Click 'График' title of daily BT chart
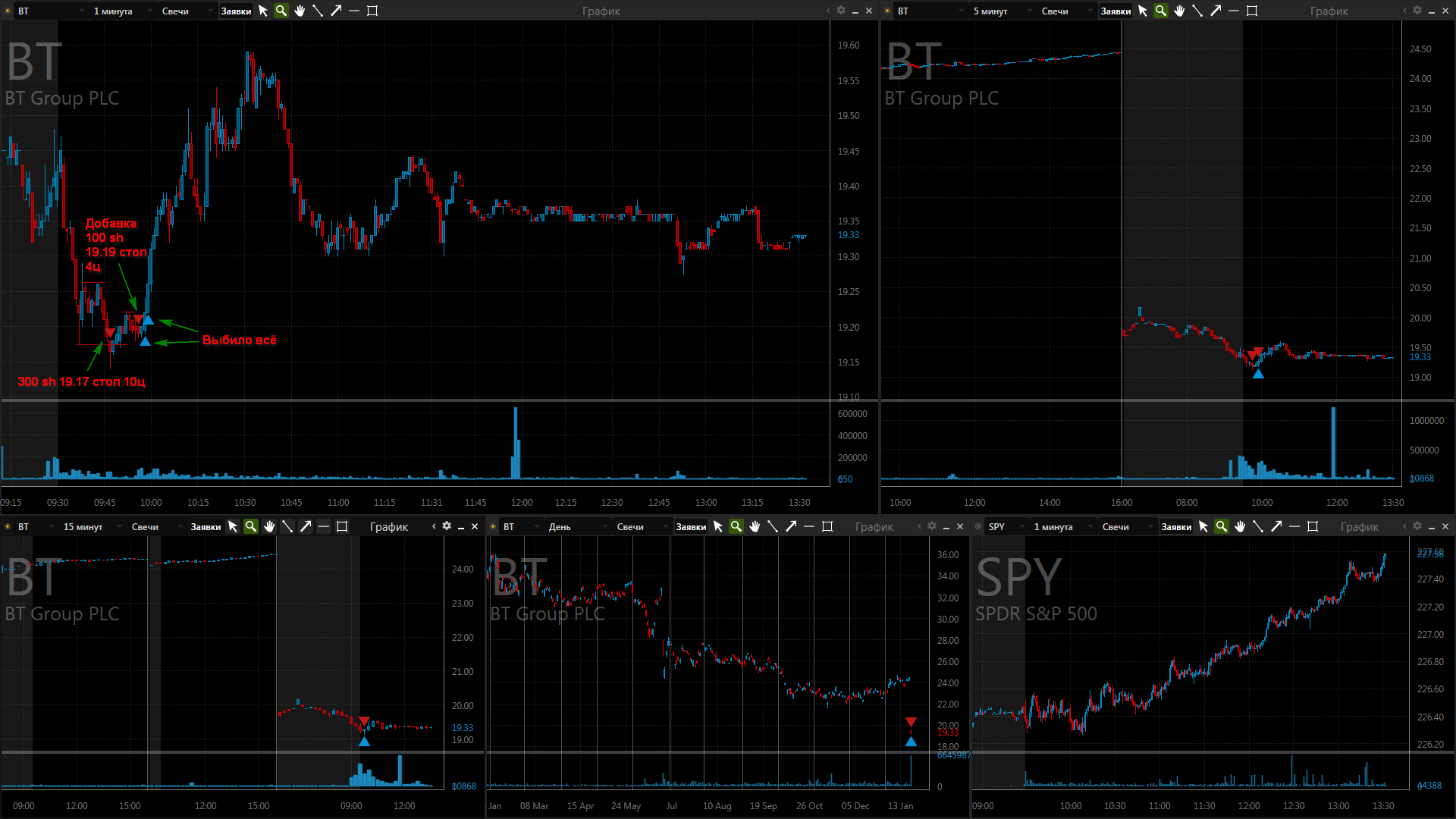The height and width of the screenshot is (819, 1456). [x=874, y=526]
